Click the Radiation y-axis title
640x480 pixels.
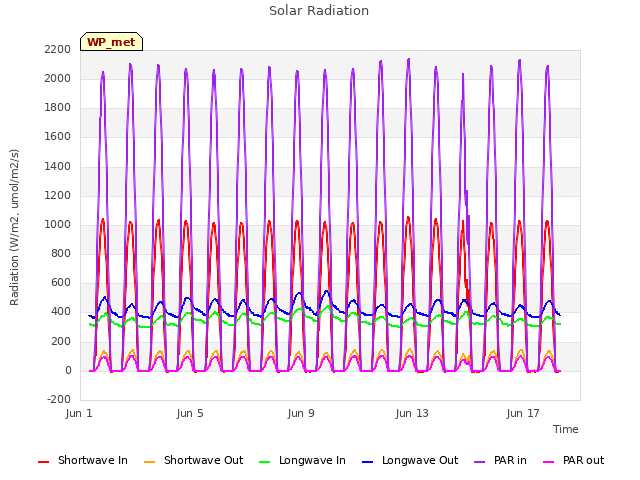[x=14, y=227]
